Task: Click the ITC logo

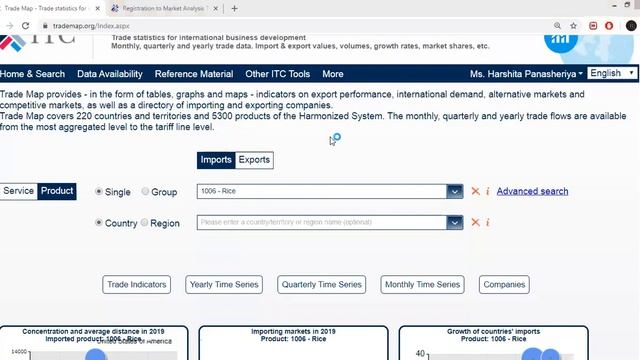Action: [x=38, y=42]
